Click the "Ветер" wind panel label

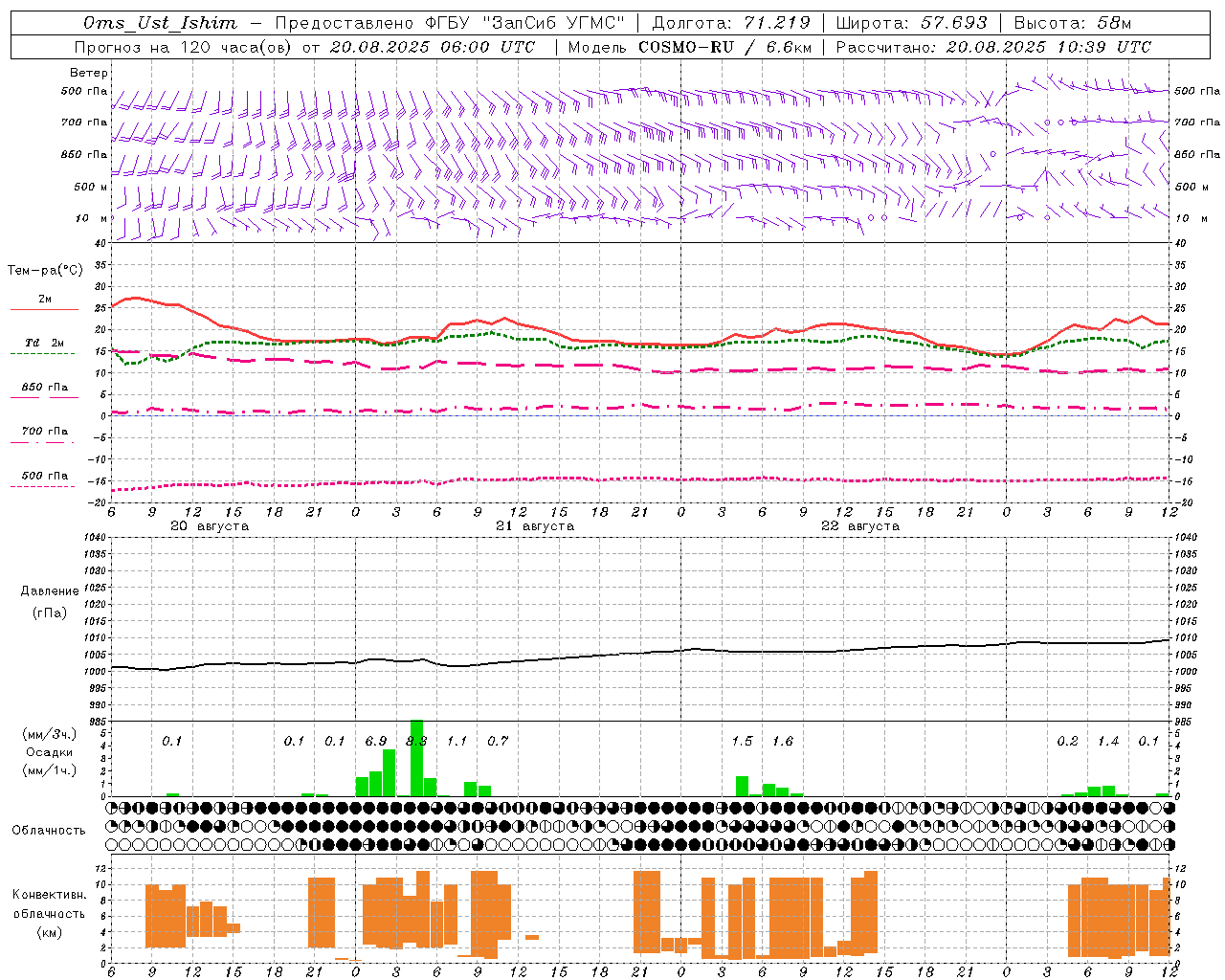88,73
